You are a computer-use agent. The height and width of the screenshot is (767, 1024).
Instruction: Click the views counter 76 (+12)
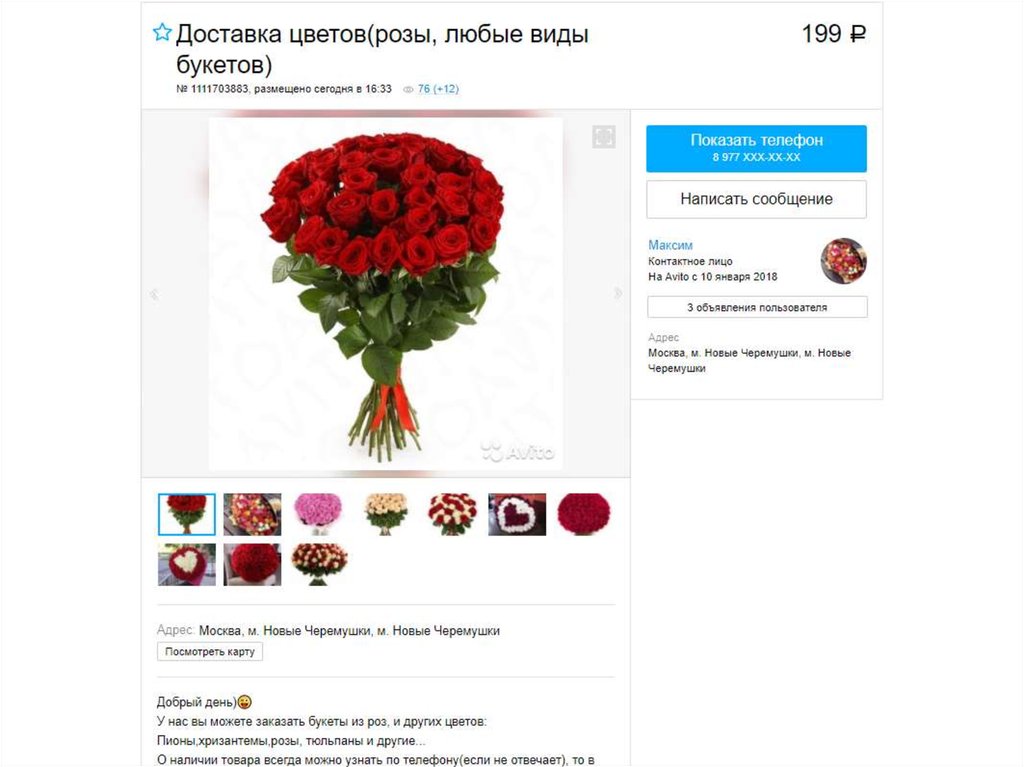[438, 89]
